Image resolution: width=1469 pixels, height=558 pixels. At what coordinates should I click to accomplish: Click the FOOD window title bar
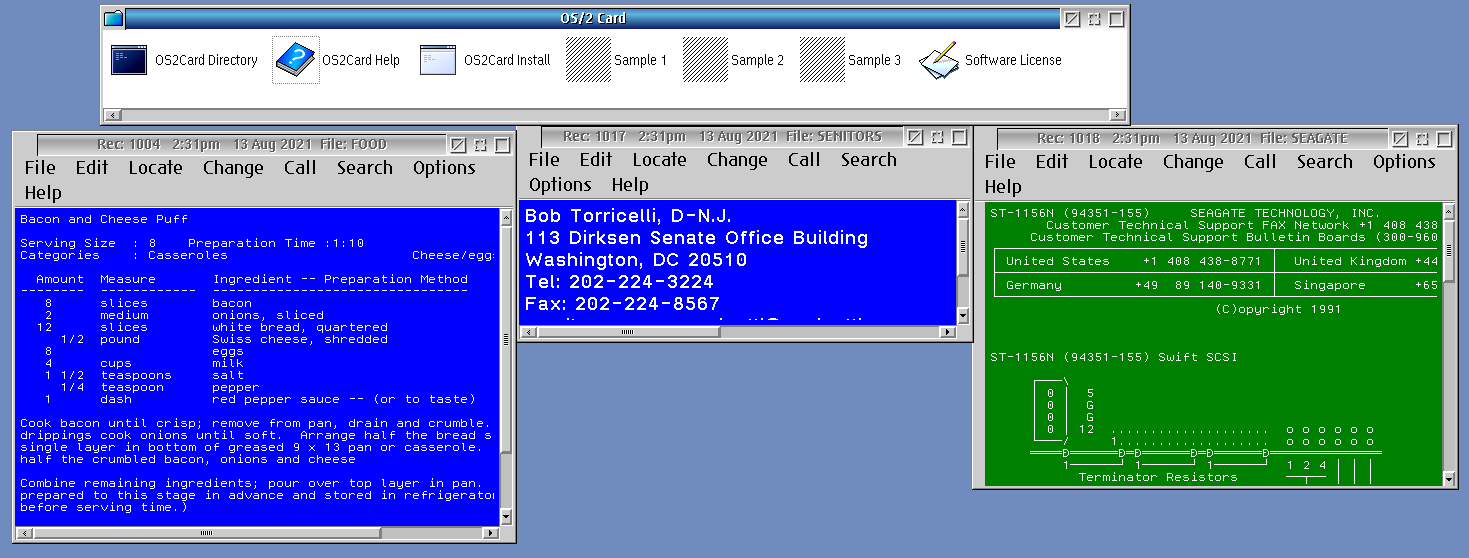coord(242,144)
